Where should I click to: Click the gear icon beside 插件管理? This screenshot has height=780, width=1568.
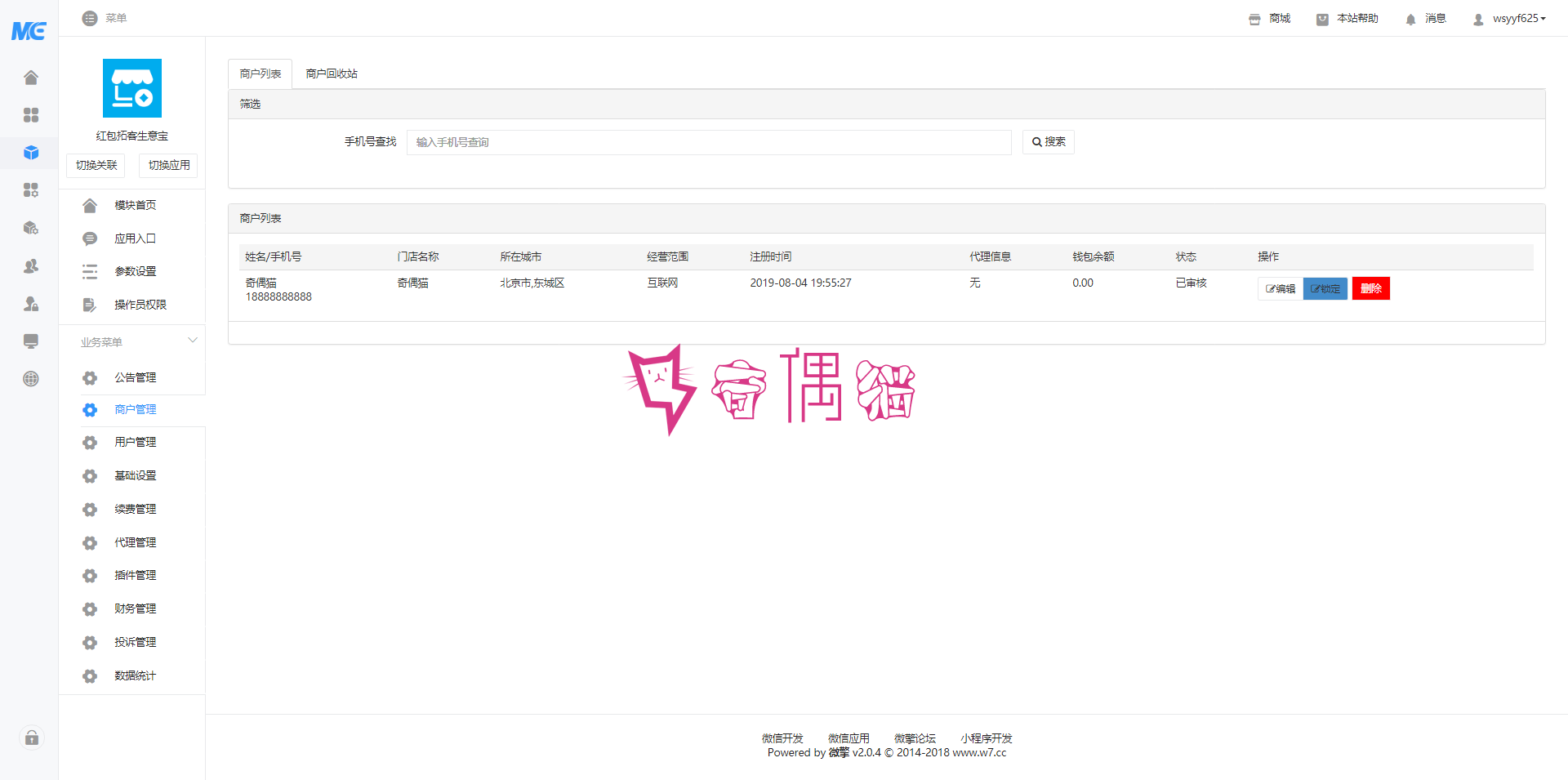90,576
